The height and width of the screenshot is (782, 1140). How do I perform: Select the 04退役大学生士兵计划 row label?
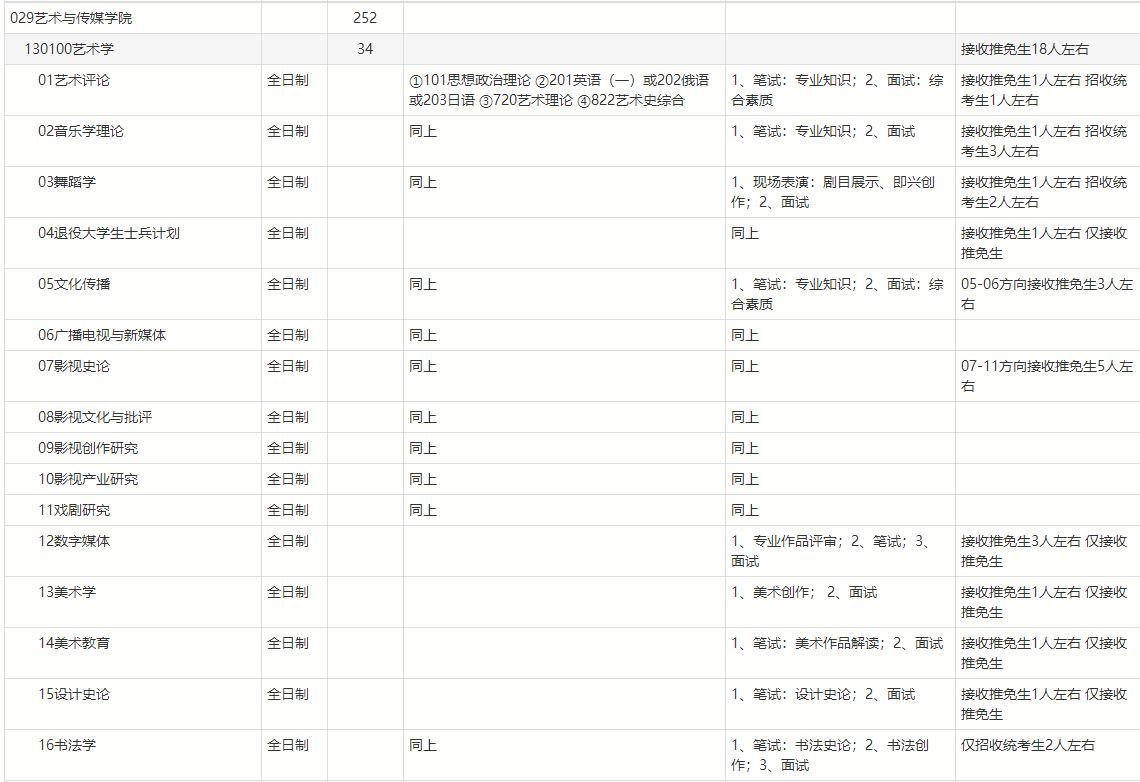109,233
